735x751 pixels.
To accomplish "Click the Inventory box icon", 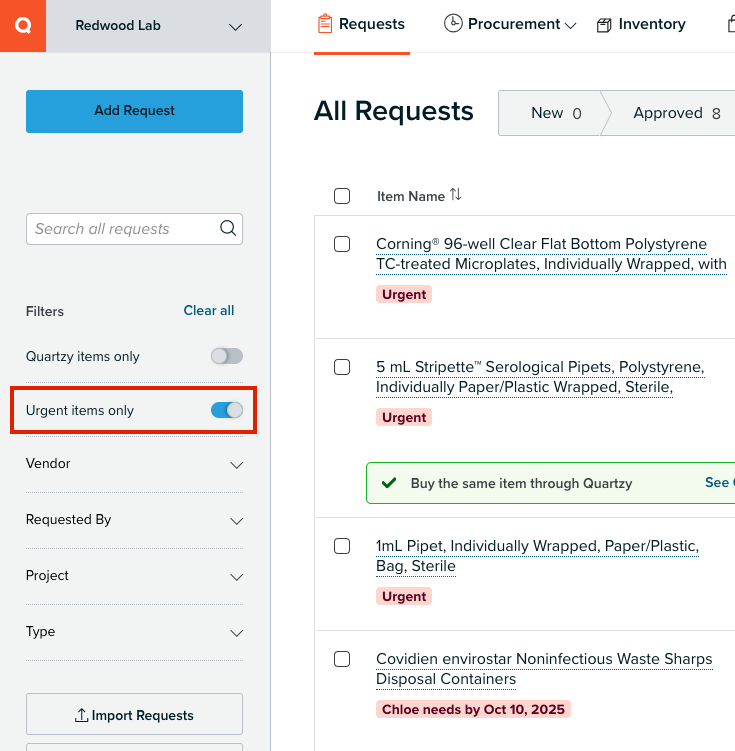I will [x=604, y=25].
